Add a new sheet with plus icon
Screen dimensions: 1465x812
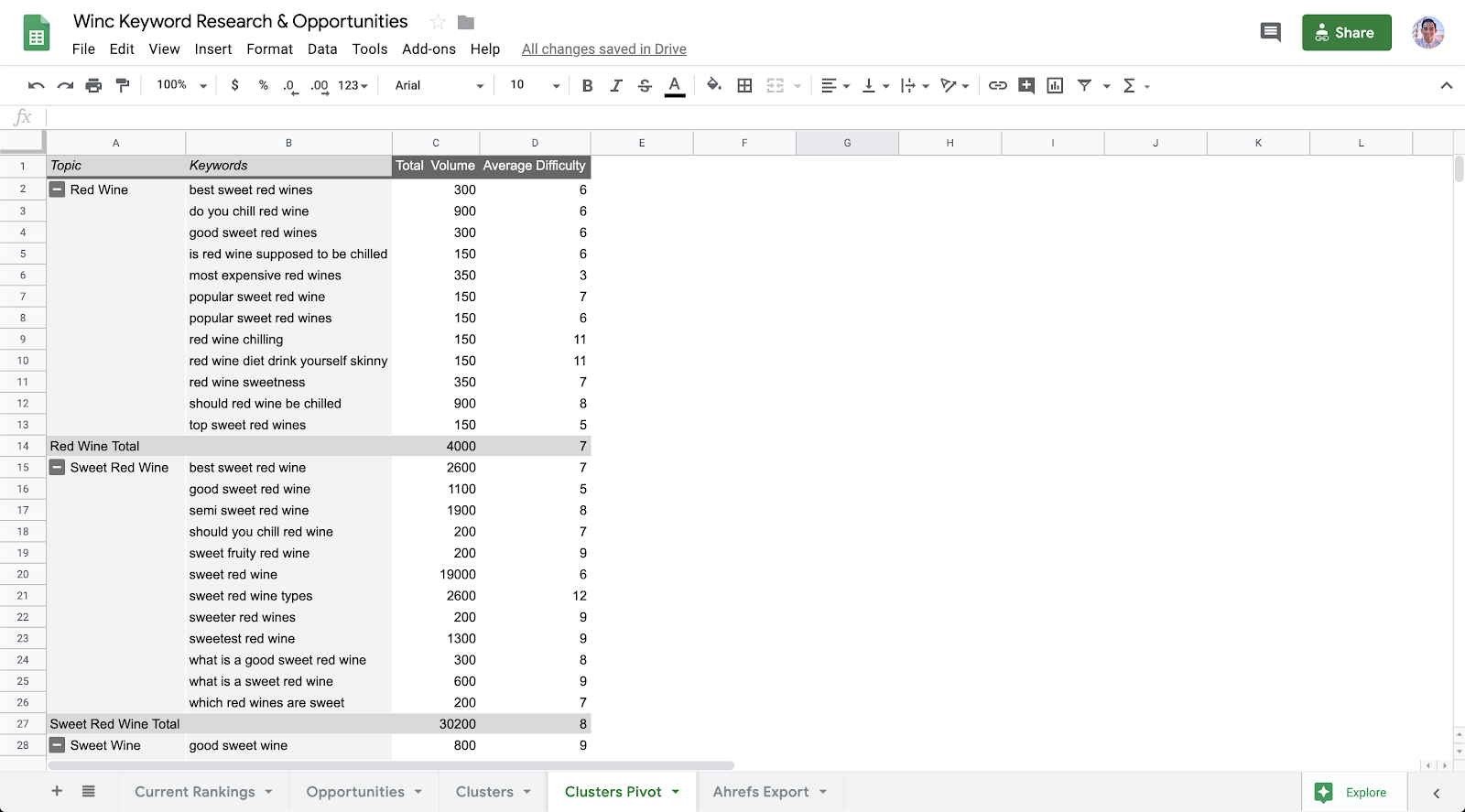coord(57,791)
